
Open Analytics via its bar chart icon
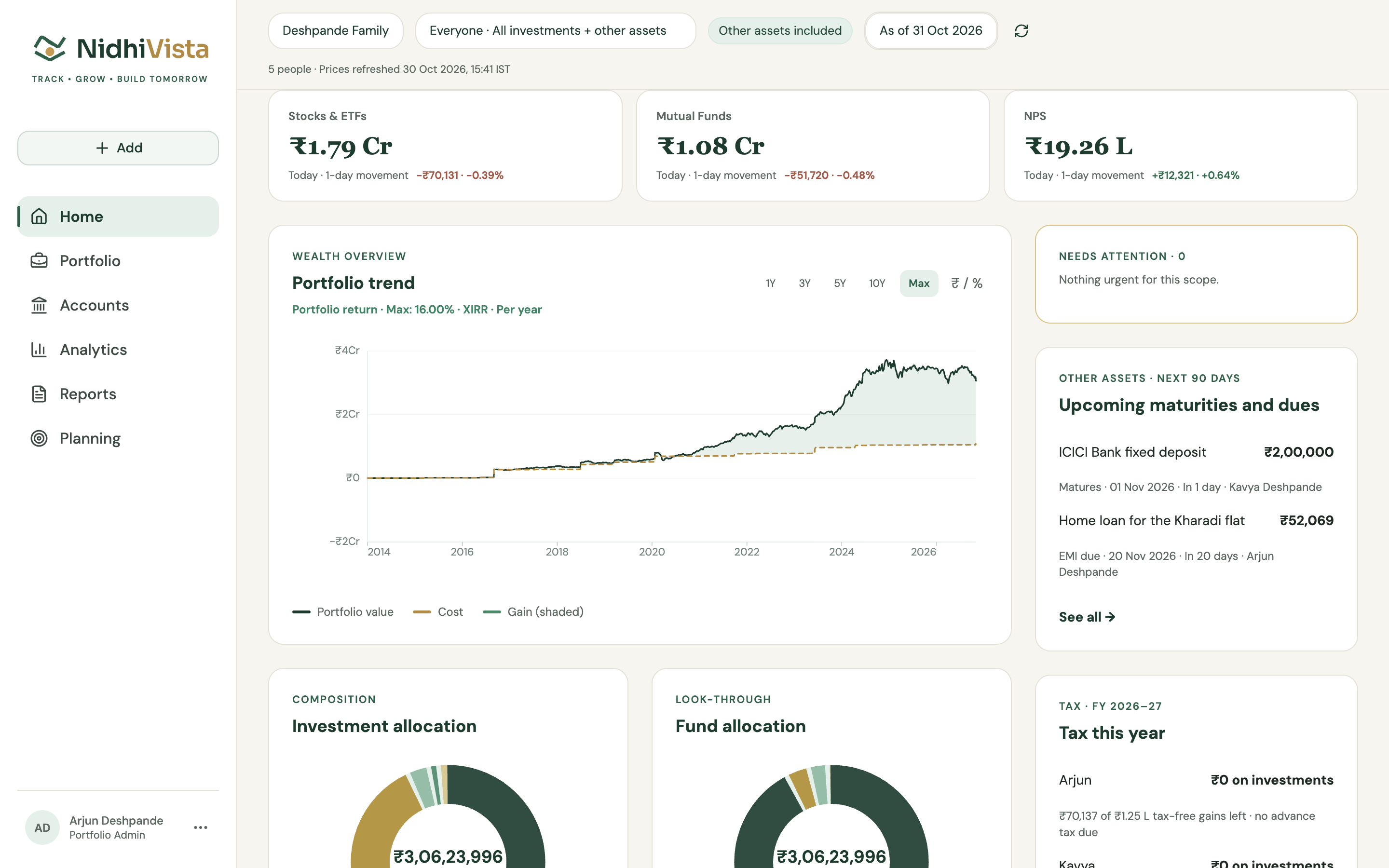click(39, 350)
